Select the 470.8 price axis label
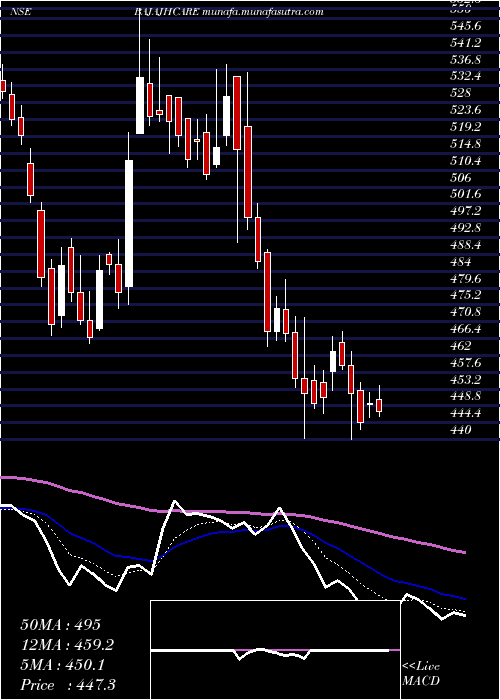Viewport: 500px width, 700px height. pos(465,312)
